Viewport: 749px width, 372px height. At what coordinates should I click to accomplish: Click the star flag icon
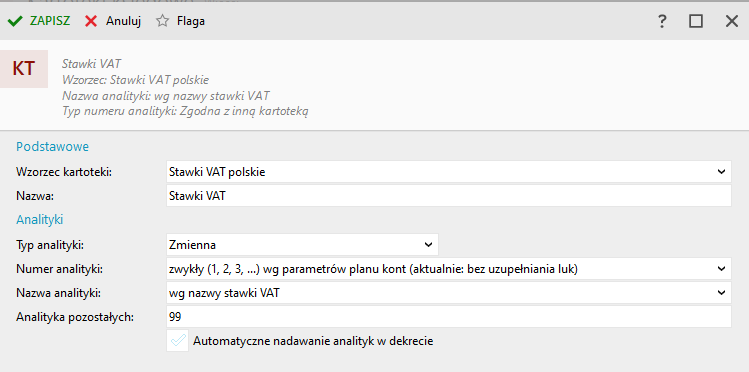coord(162,21)
